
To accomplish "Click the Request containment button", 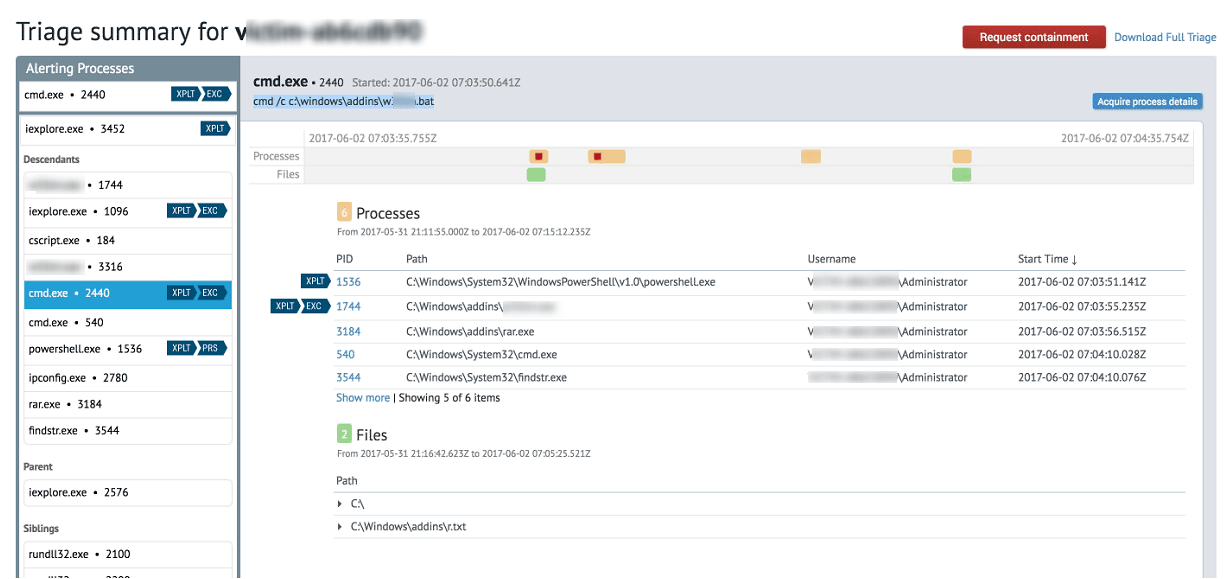I will pos(1034,36).
